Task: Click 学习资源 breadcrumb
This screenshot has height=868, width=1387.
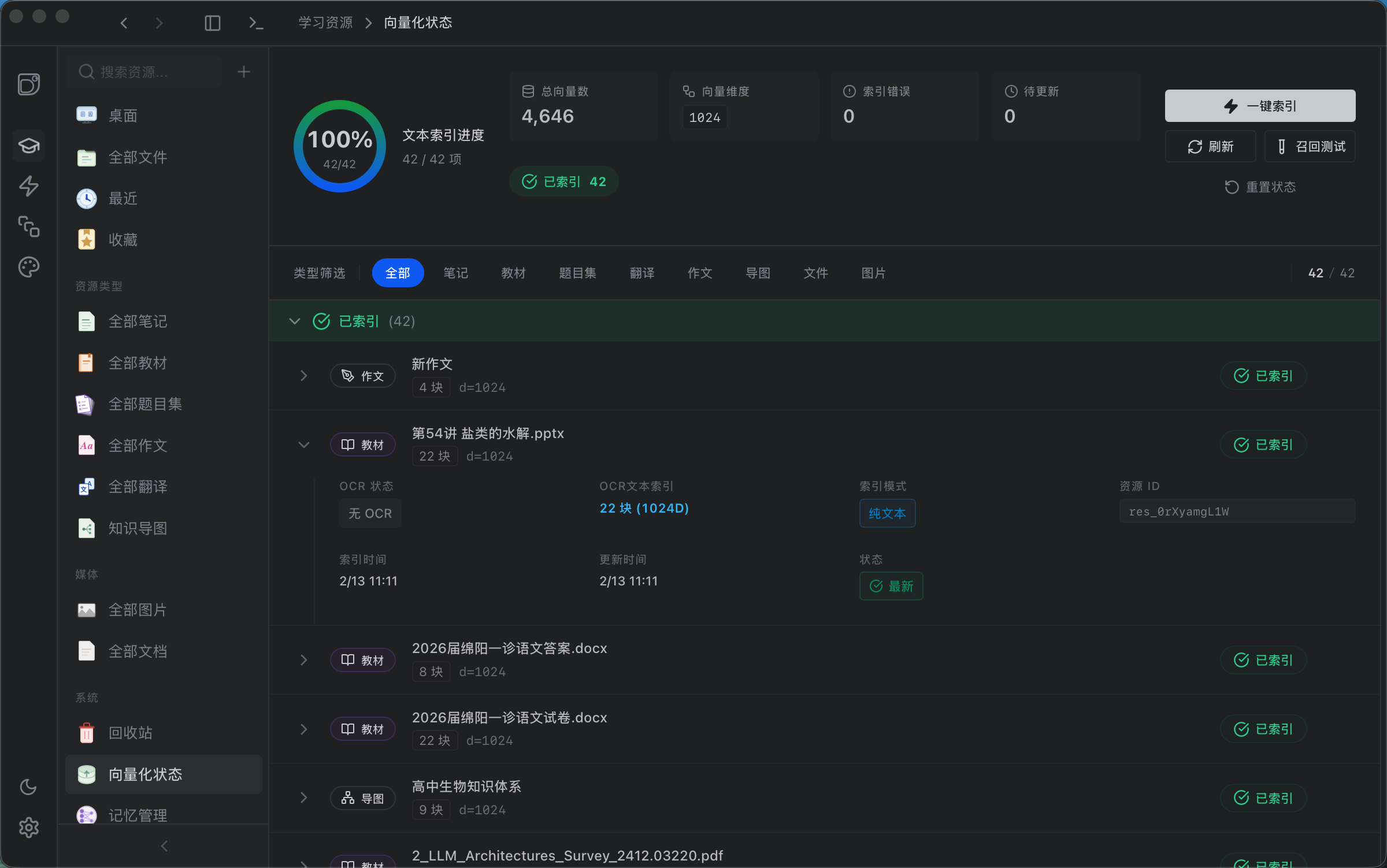Action: pyautogui.click(x=325, y=23)
